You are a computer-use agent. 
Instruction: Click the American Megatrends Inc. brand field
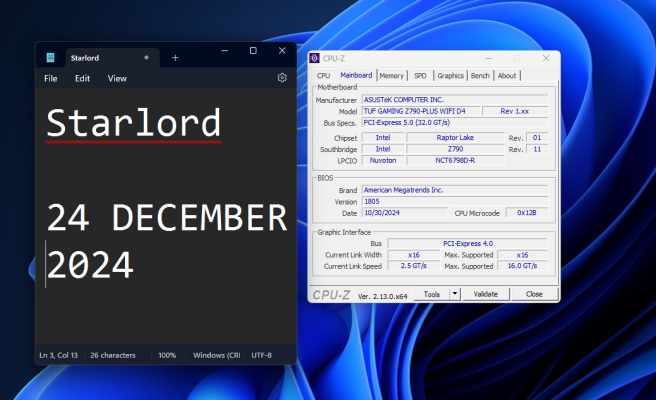pos(455,190)
